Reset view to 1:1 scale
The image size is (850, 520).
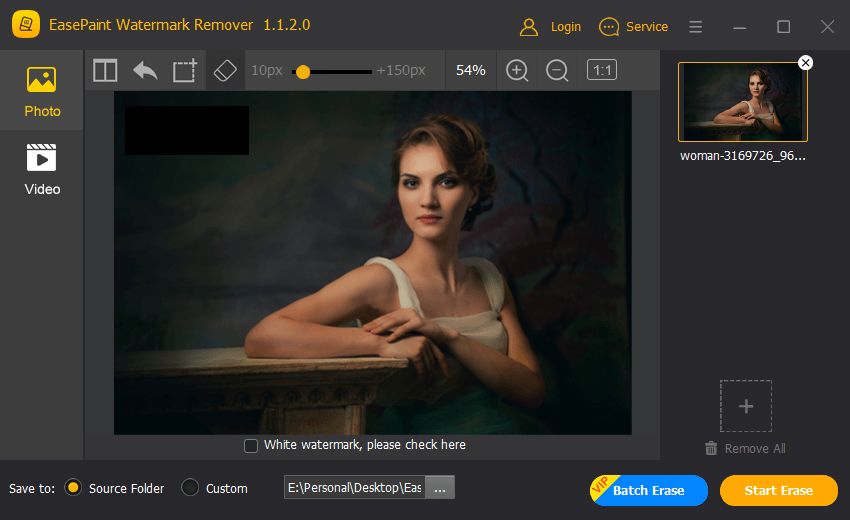602,70
